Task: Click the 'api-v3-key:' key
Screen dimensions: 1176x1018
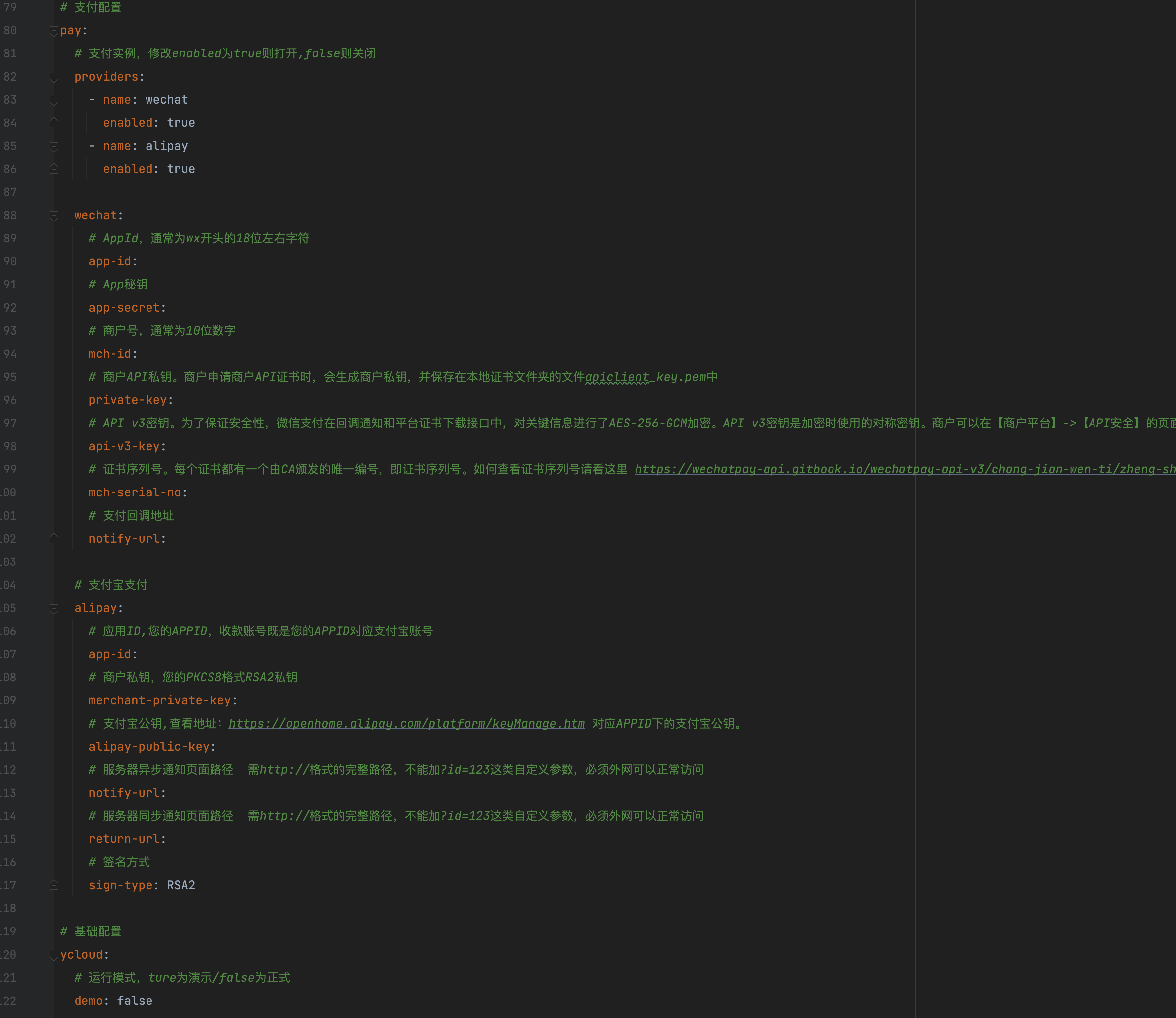Action: click(x=127, y=447)
